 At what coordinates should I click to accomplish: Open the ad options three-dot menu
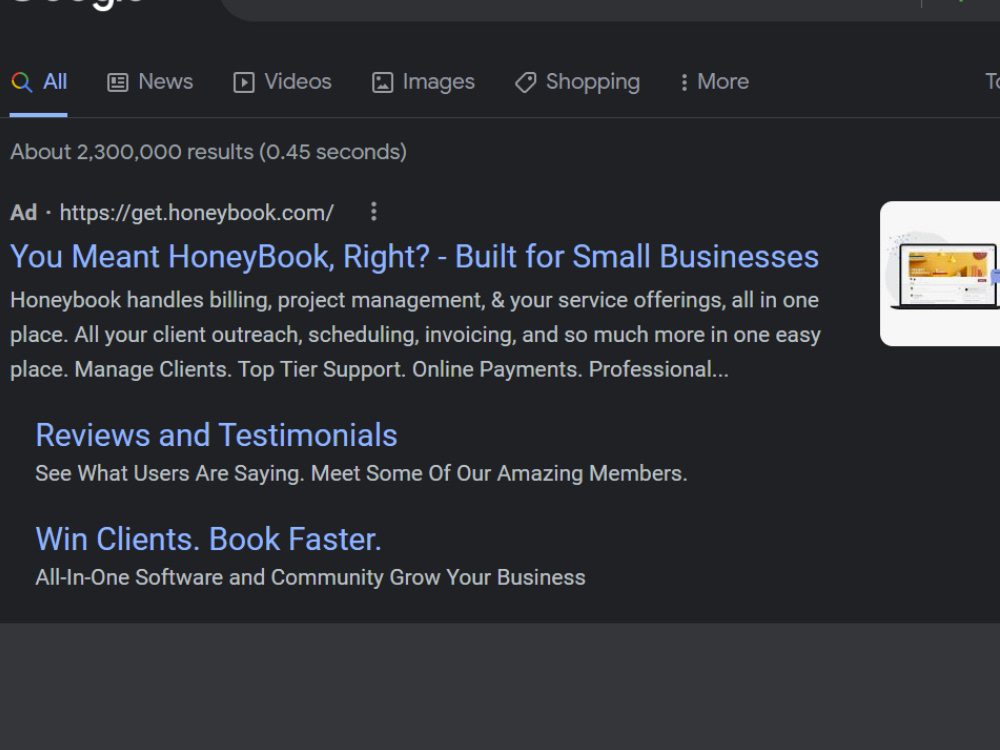click(374, 211)
